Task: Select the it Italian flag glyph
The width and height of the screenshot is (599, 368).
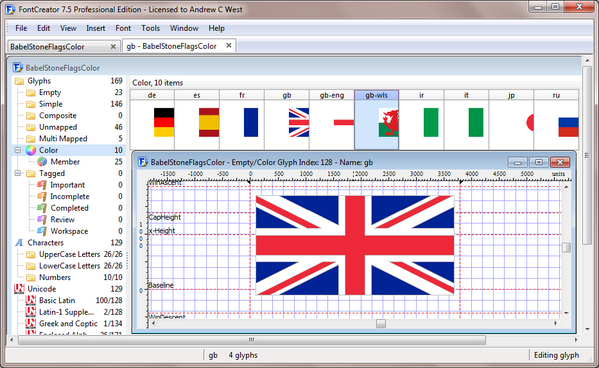Action: pos(466,120)
